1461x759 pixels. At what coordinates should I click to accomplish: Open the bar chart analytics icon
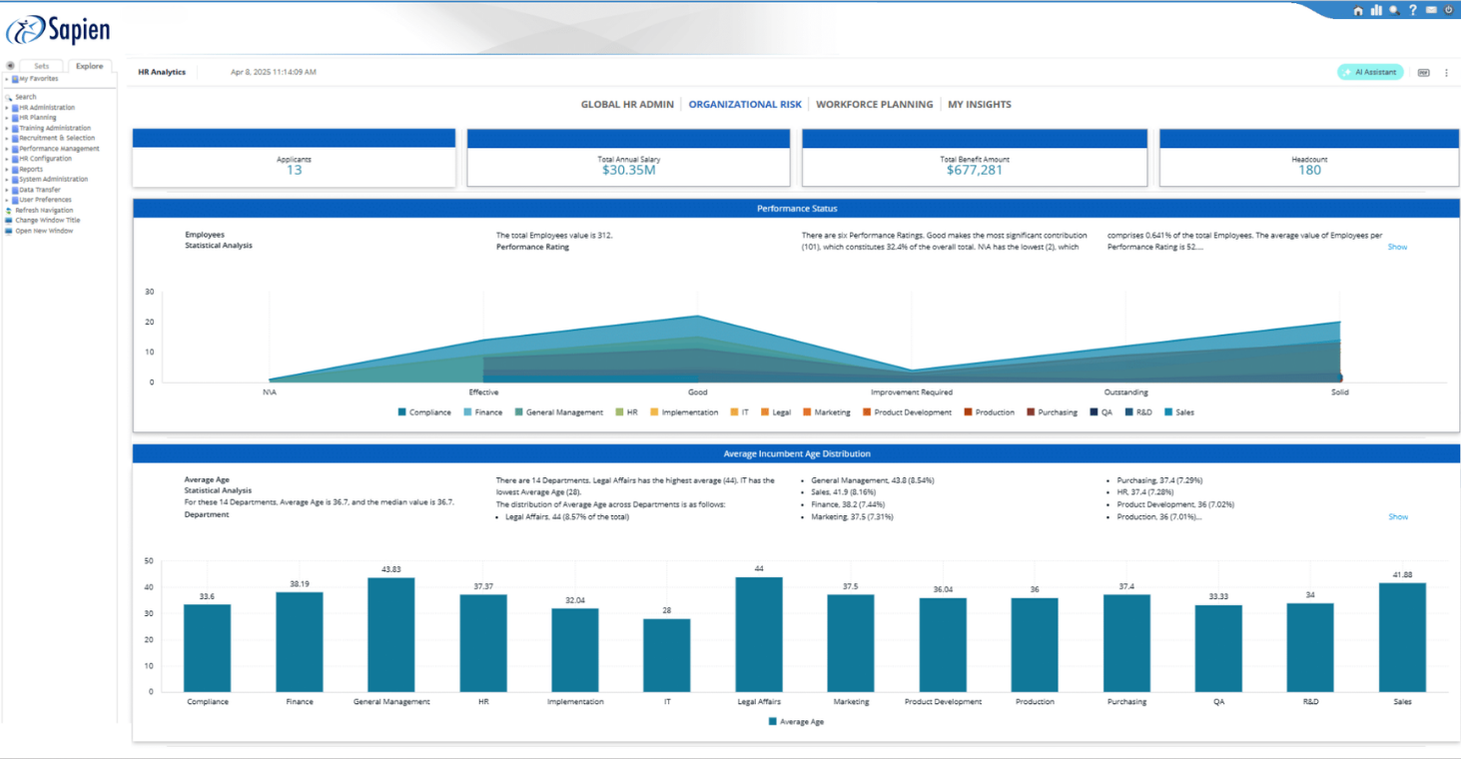(x=1376, y=10)
